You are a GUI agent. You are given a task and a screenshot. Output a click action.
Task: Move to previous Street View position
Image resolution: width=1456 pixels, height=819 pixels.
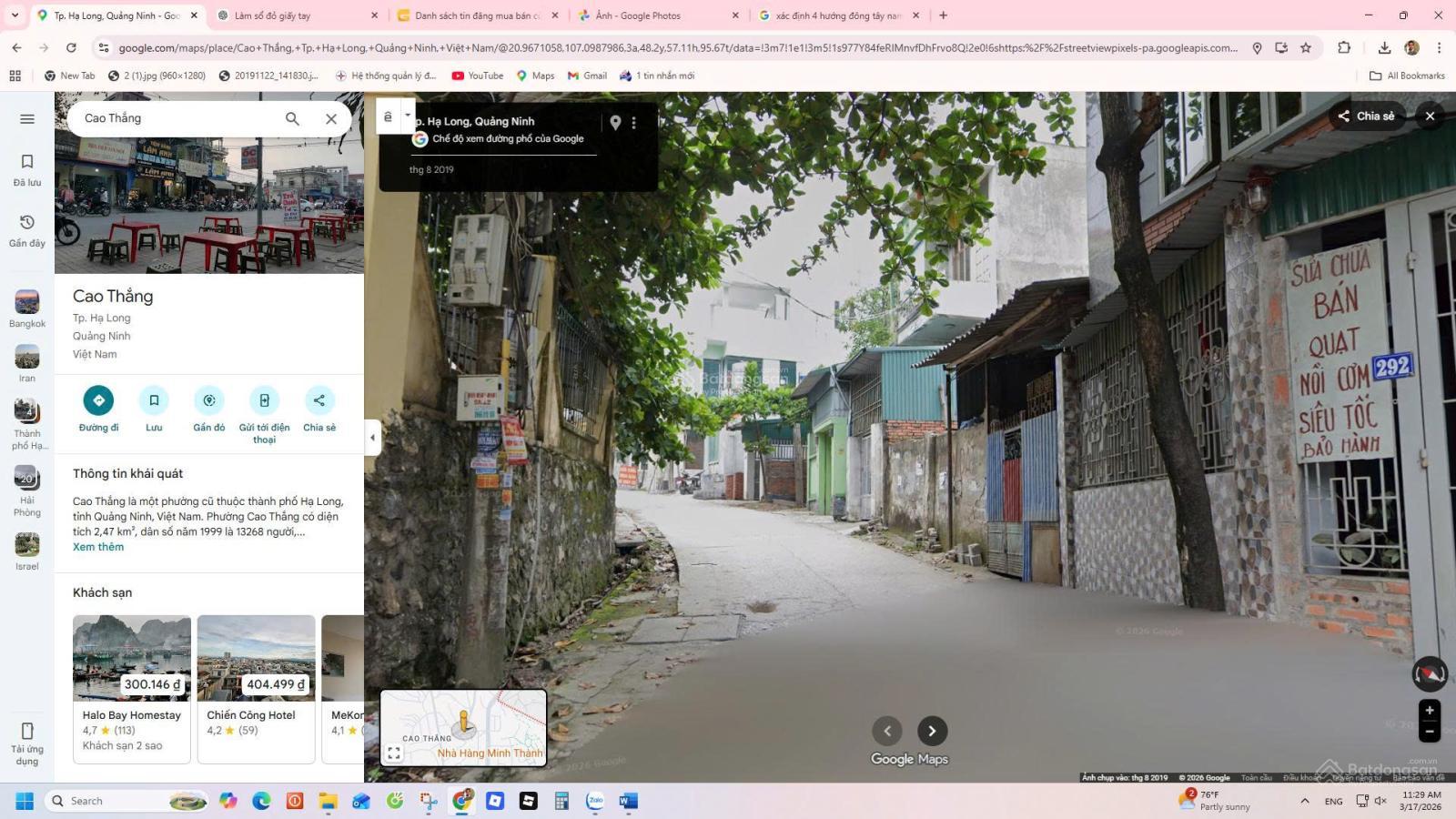(887, 731)
